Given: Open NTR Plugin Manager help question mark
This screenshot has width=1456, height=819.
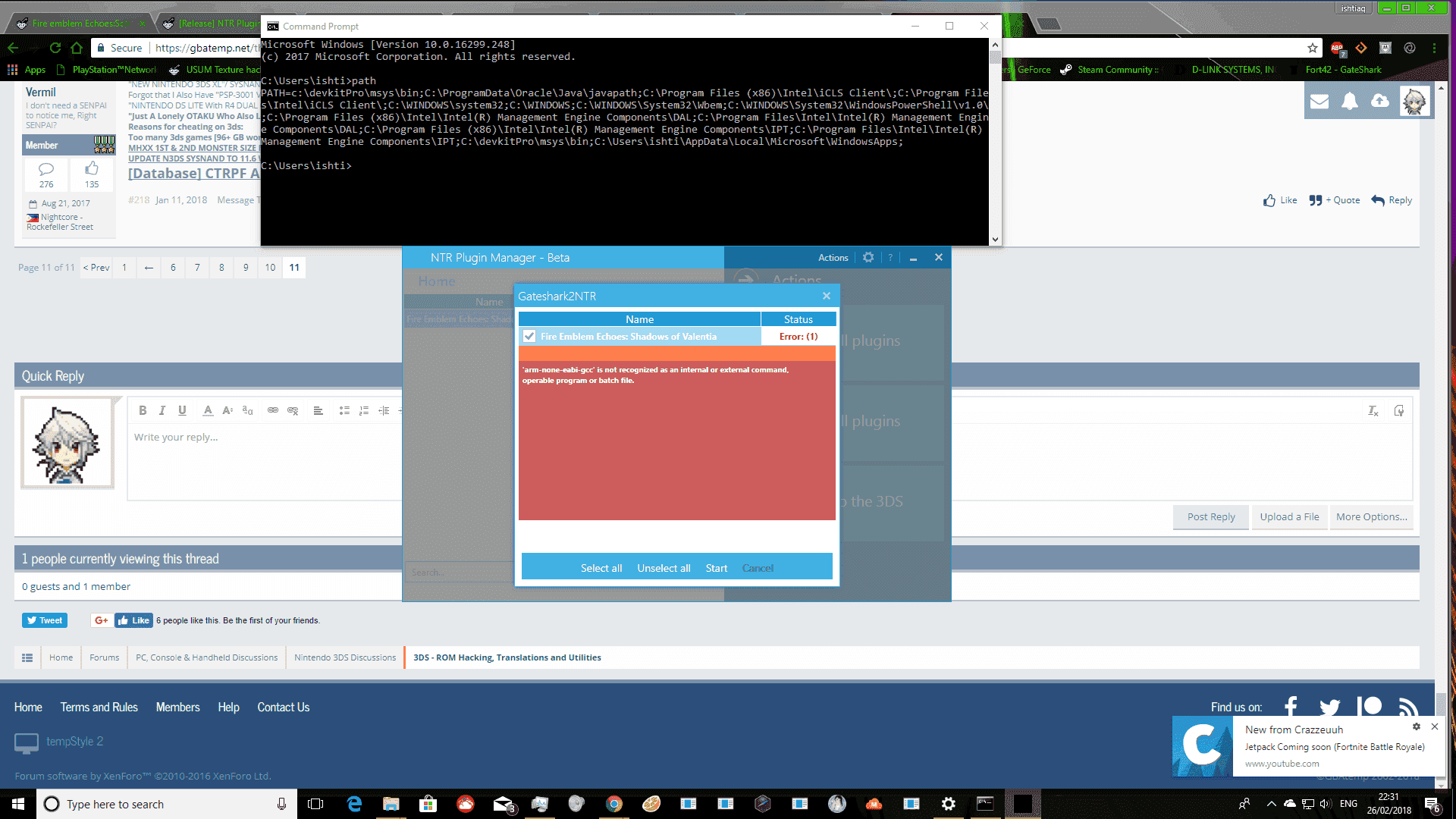Looking at the screenshot, I should (890, 258).
